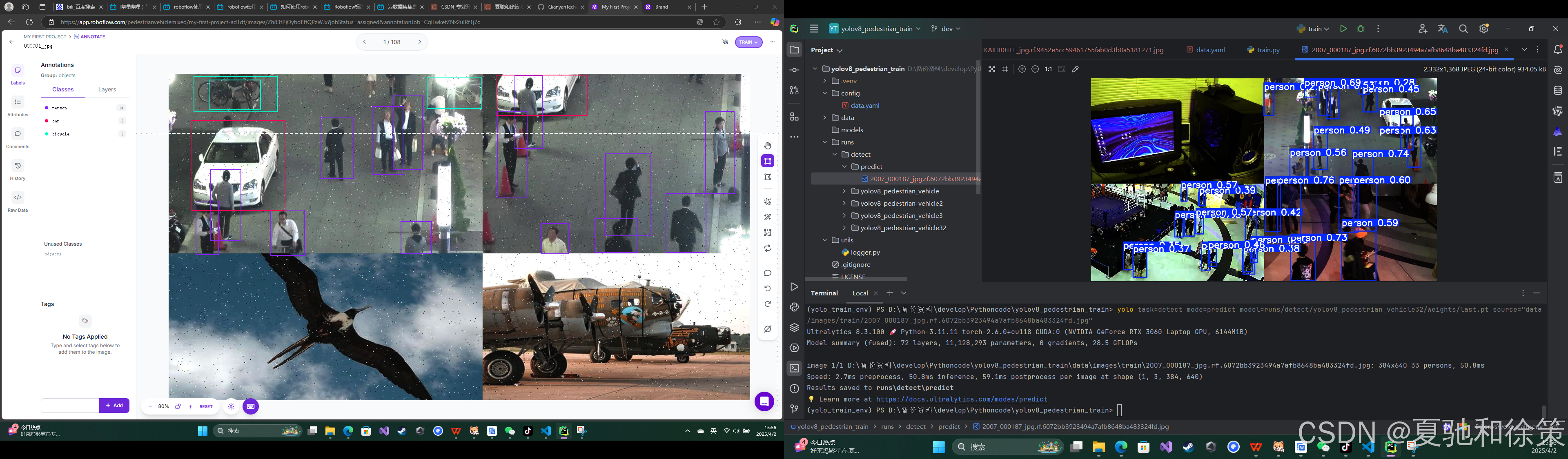Viewport: 1568px width, 459px height.
Task: Toggle annotation visibility eye icon
Action: pyautogui.click(x=725, y=42)
